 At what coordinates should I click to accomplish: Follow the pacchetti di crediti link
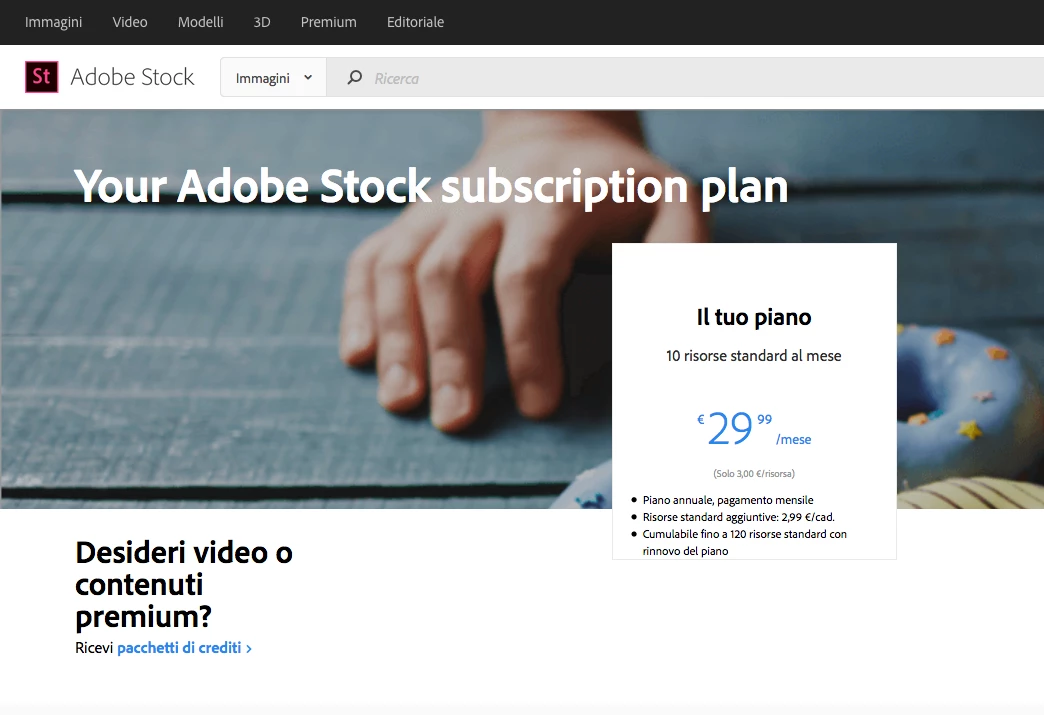[x=179, y=648]
